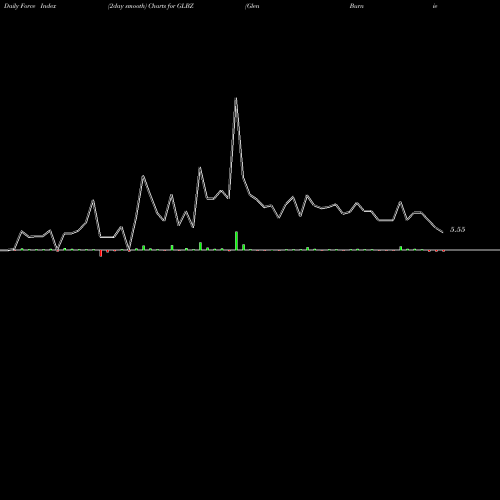The height and width of the screenshot is (500, 500).
Task: Click the 5.55 value label
Action: pos(457,230)
